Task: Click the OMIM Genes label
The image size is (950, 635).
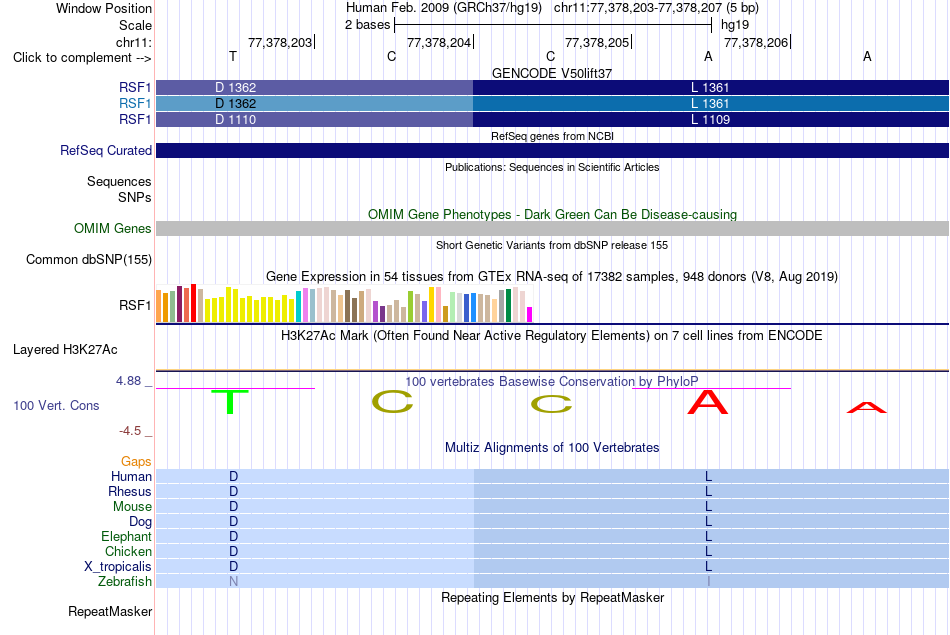Action: coord(113,228)
